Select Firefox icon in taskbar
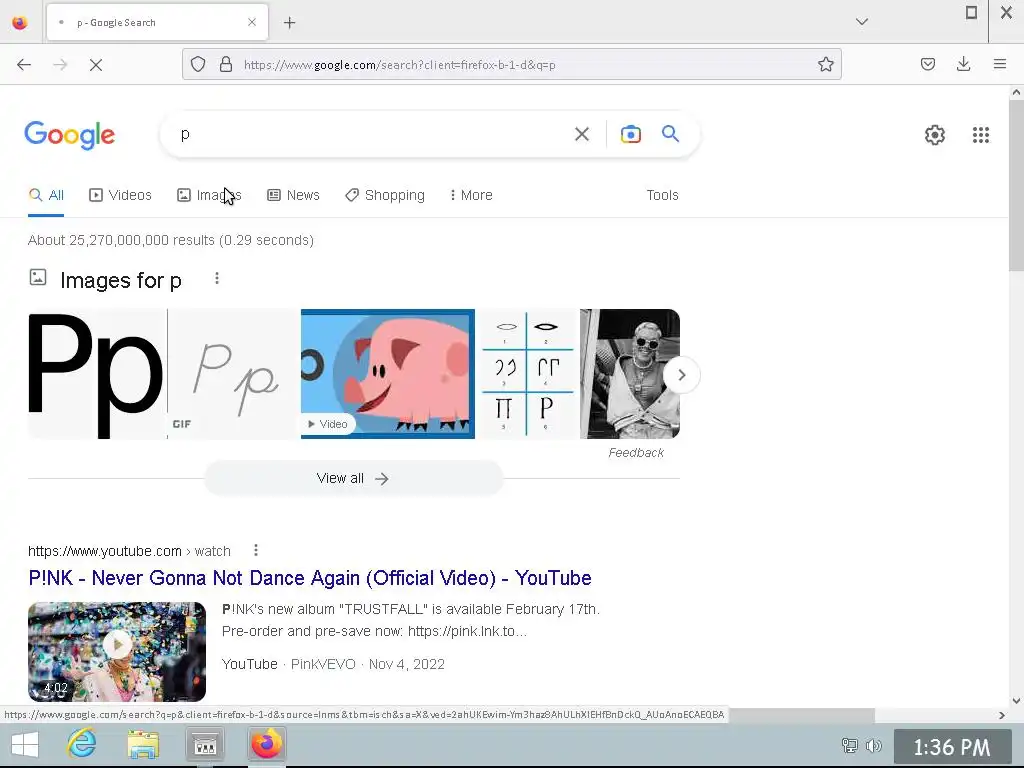 pos(266,744)
